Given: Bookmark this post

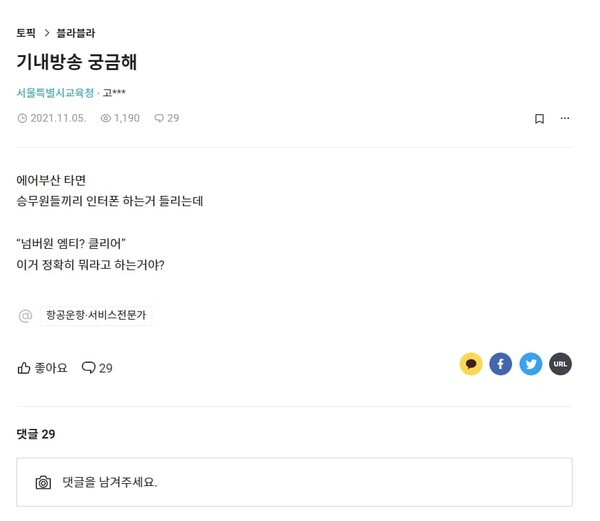Looking at the screenshot, I should tap(539, 119).
